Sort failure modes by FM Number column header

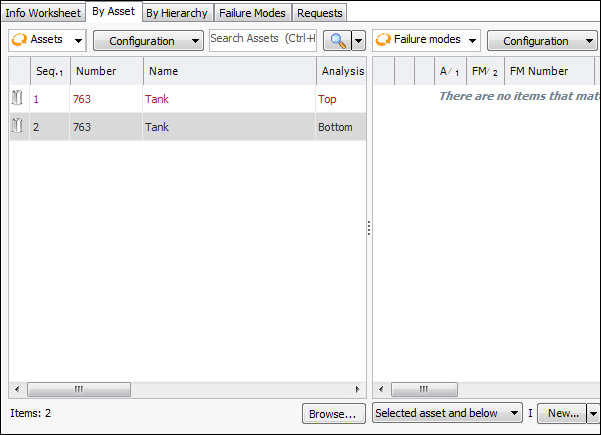click(549, 71)
